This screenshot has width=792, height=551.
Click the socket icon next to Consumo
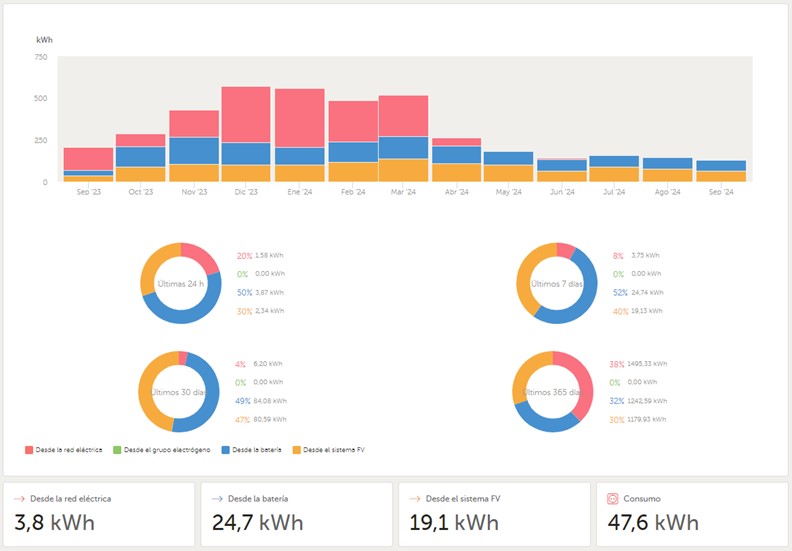pos(612,498)
